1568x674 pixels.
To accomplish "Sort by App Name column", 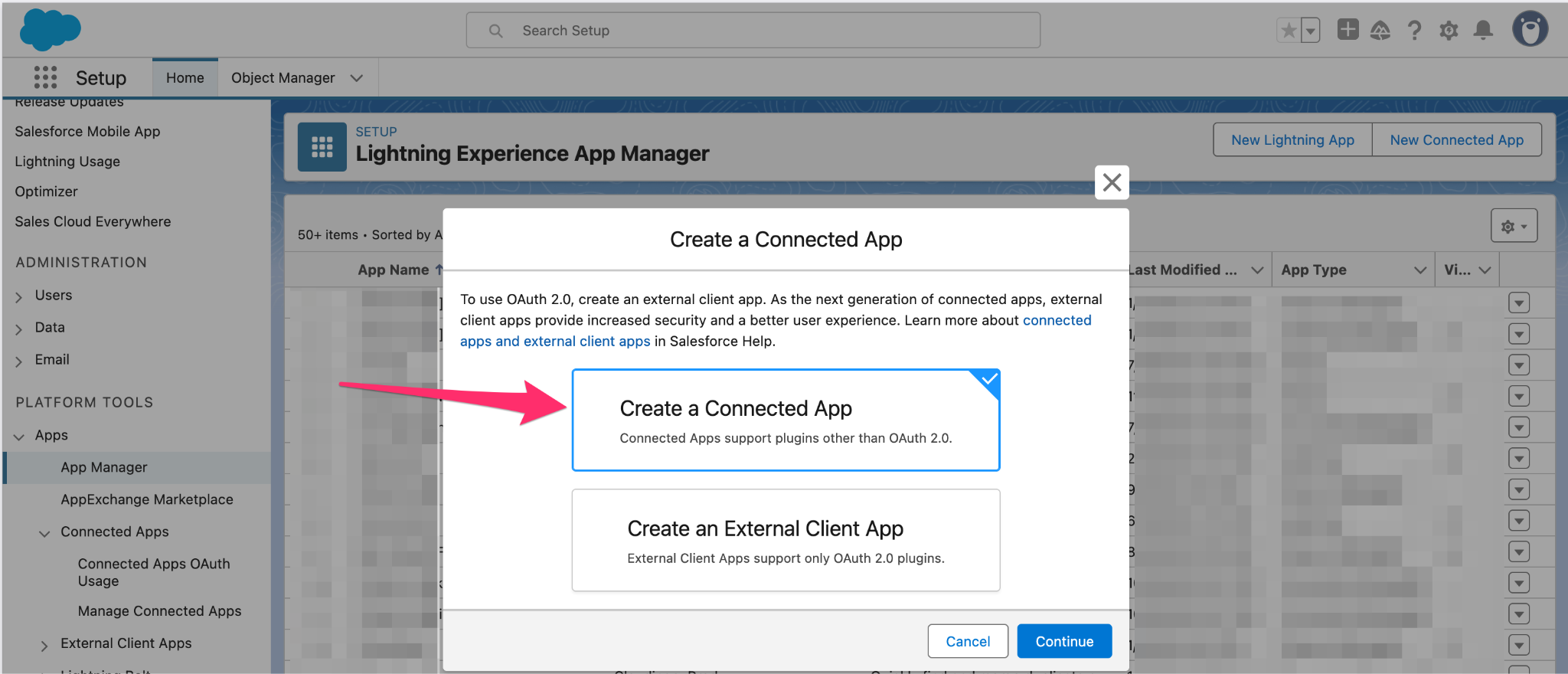I will tap(393, 270).
